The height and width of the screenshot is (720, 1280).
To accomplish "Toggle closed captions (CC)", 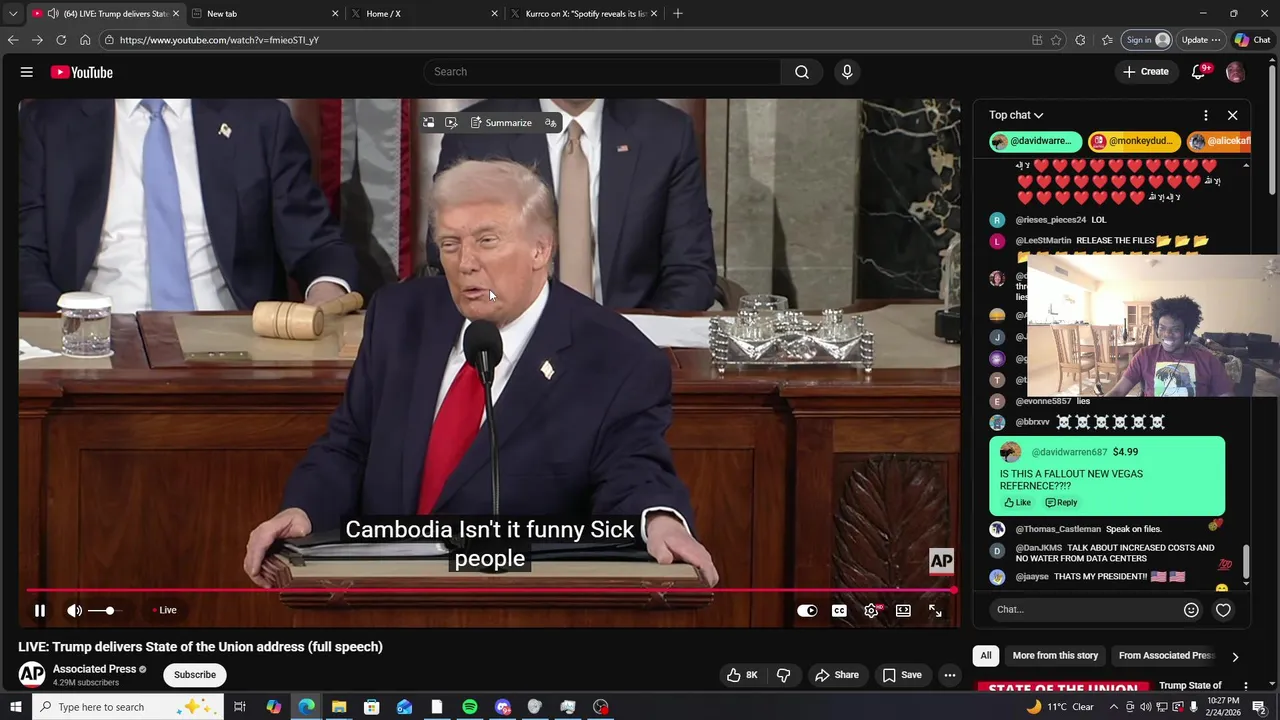I will point(839,610).
